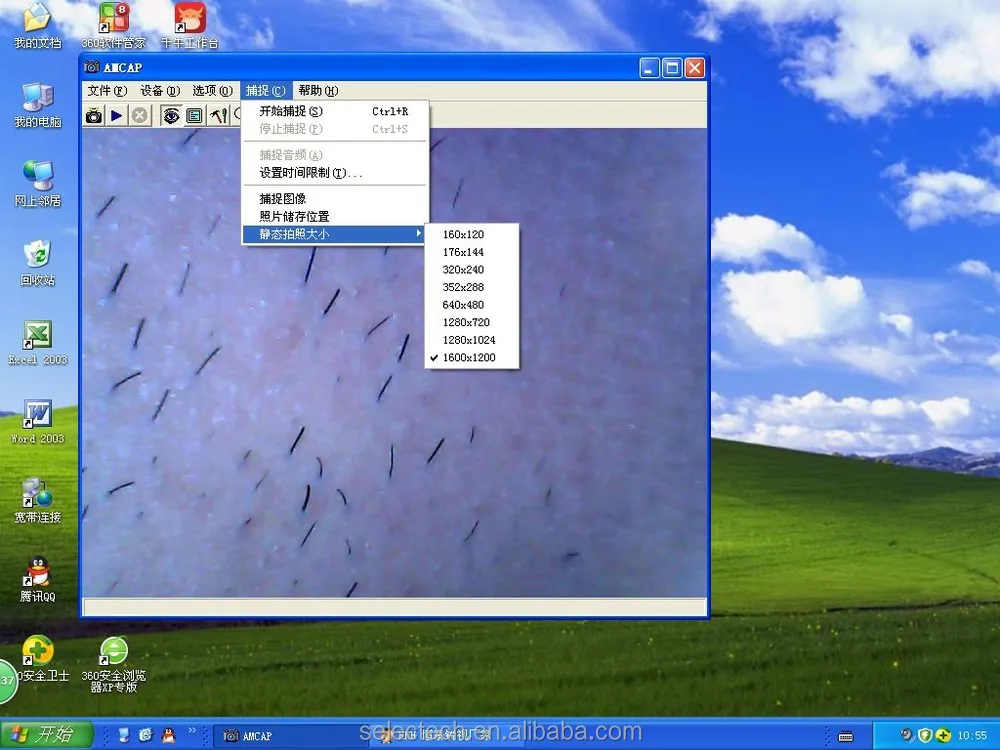Screen dimensions: 1000x750
Task: Click the 开始 Start button
Action: pos(45,735)
